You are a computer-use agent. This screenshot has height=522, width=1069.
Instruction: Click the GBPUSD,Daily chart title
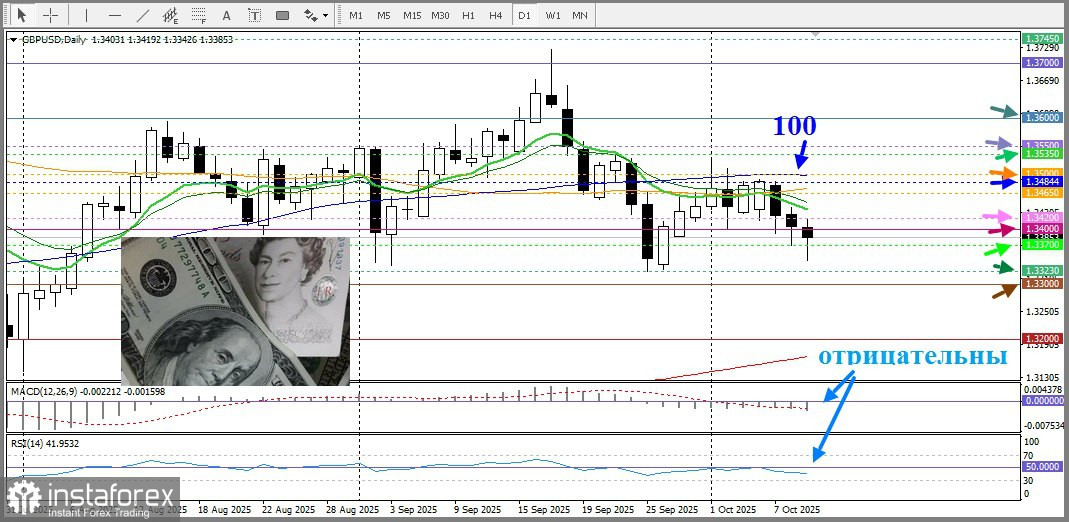[x=54, y=40]
